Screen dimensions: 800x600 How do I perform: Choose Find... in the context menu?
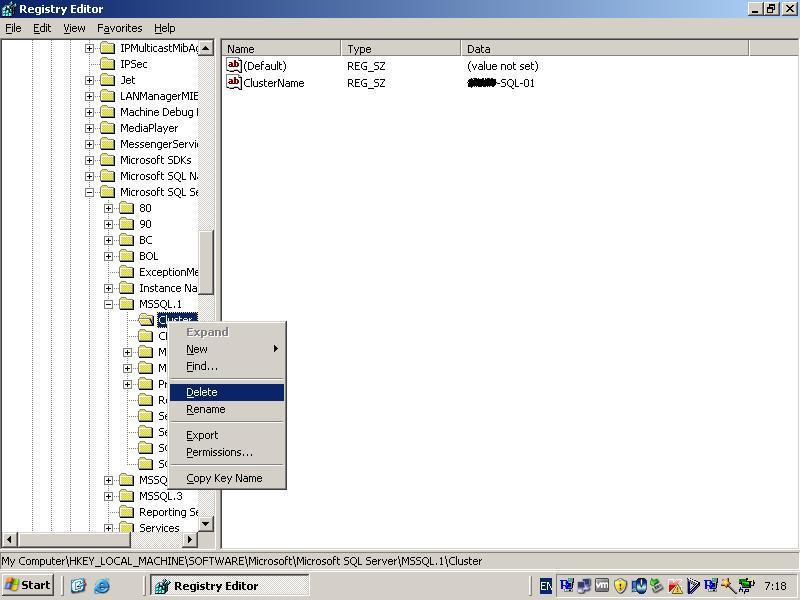coord(227,366)
